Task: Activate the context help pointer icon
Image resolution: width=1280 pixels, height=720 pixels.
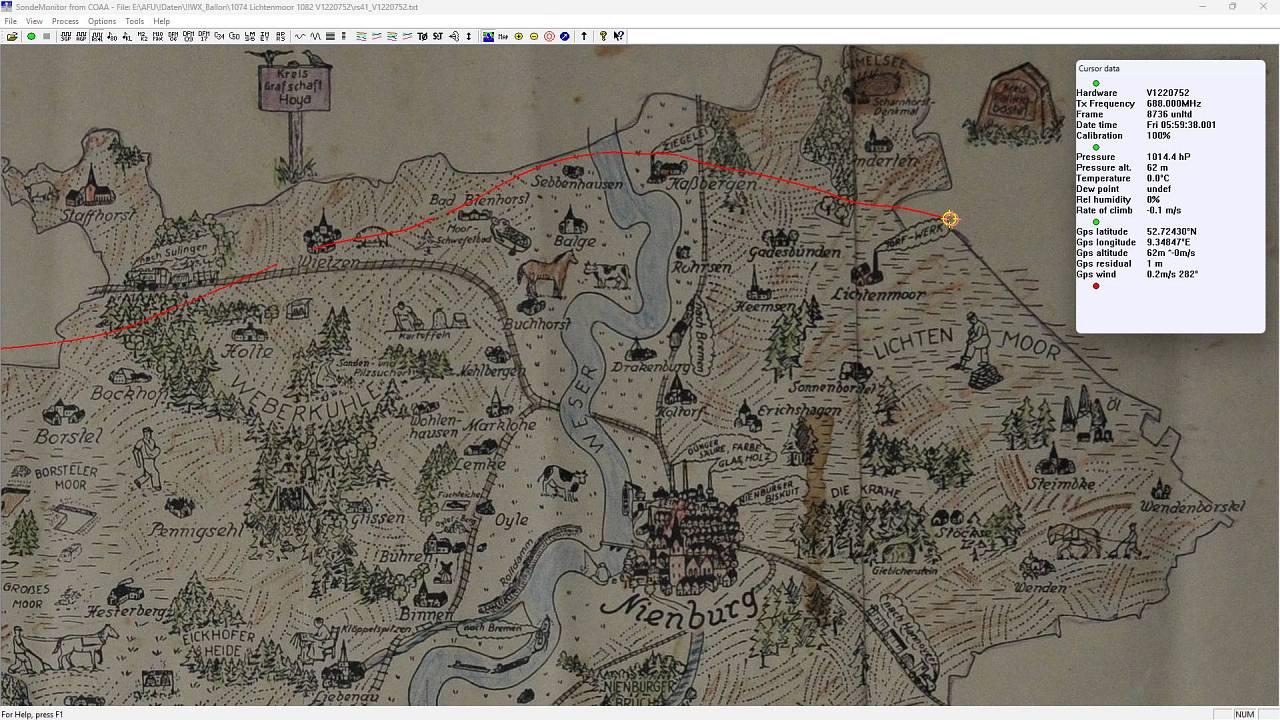Action: (619, 36)
